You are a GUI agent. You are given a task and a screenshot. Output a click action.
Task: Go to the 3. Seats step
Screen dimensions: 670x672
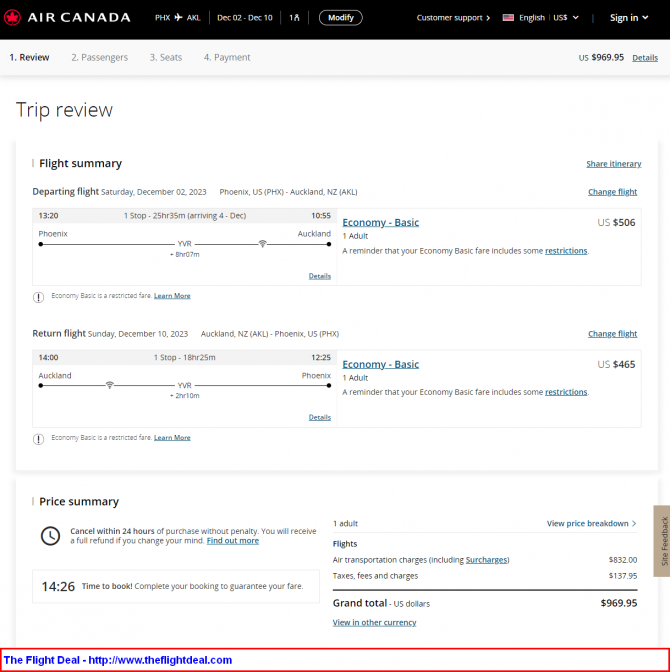165,57
